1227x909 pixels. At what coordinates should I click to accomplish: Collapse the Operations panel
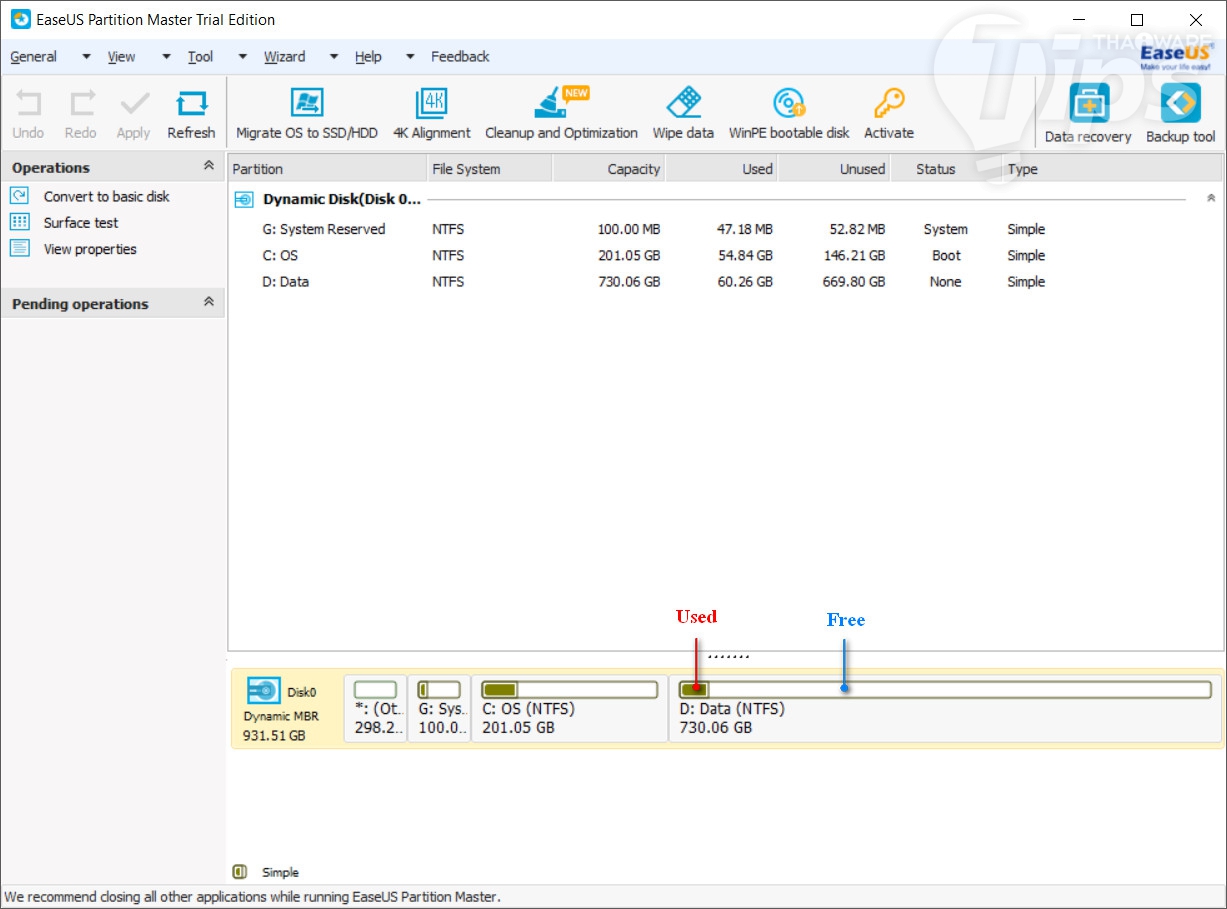(208, 166)
